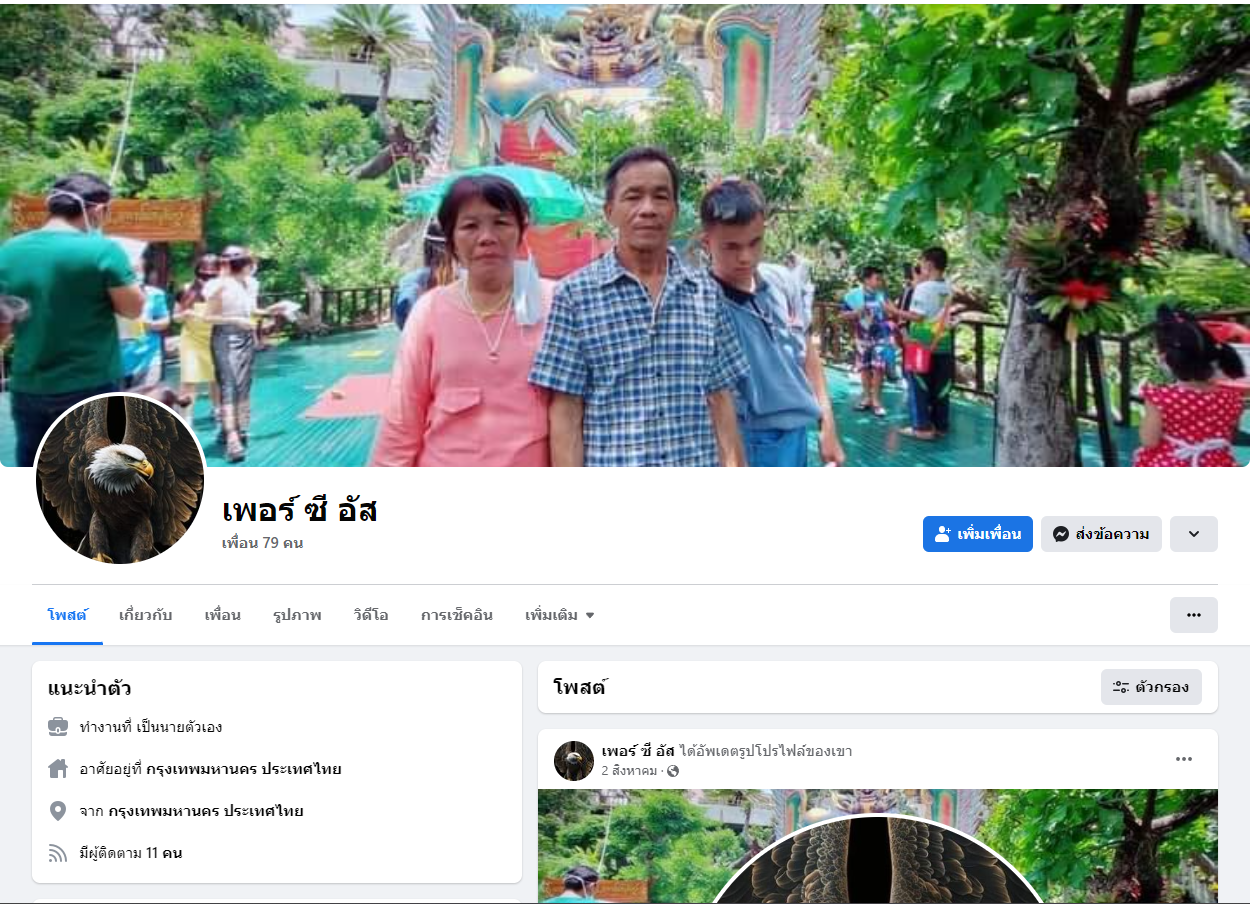The height and width of the screenshot is (904, 1250).
Task: Click the globe public audience icon
Action: point(673,771)
